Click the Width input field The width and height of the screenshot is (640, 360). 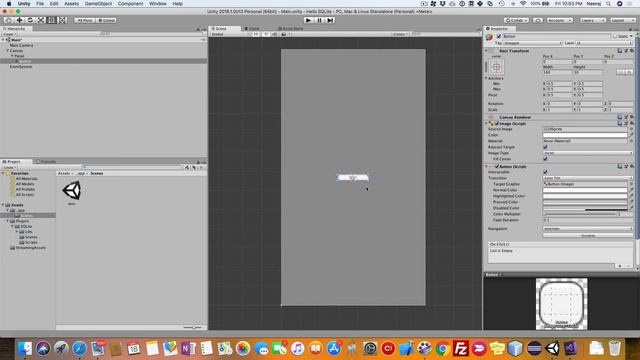557,72
